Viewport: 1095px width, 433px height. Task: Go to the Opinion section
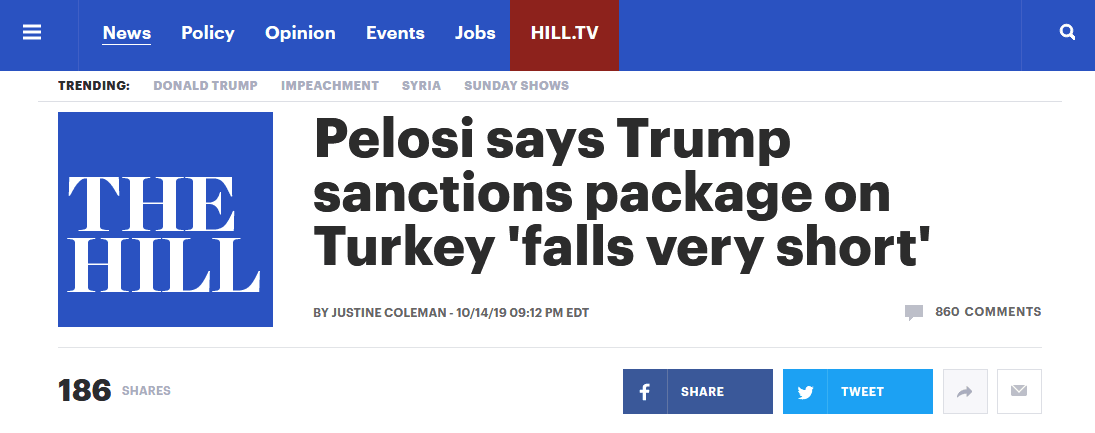tap(300, 33)
